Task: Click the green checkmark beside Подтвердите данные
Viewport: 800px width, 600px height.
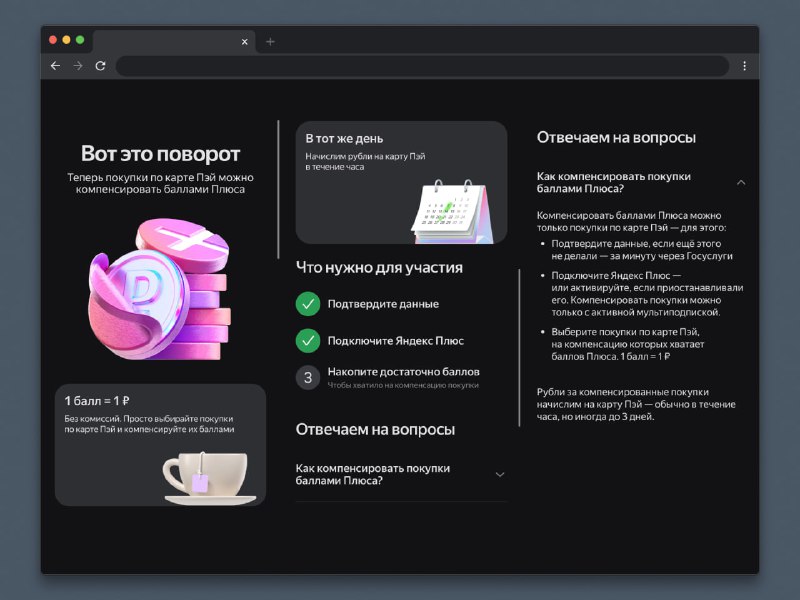Action: coord(308,304)
